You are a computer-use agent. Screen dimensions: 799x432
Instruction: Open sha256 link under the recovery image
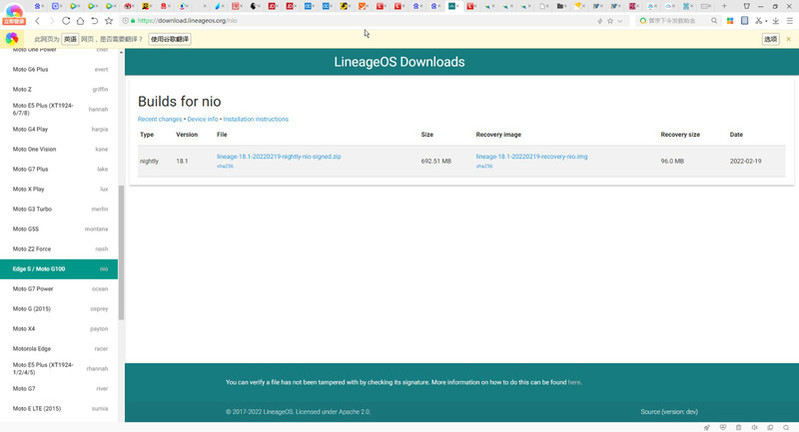[x=484, y=166]
